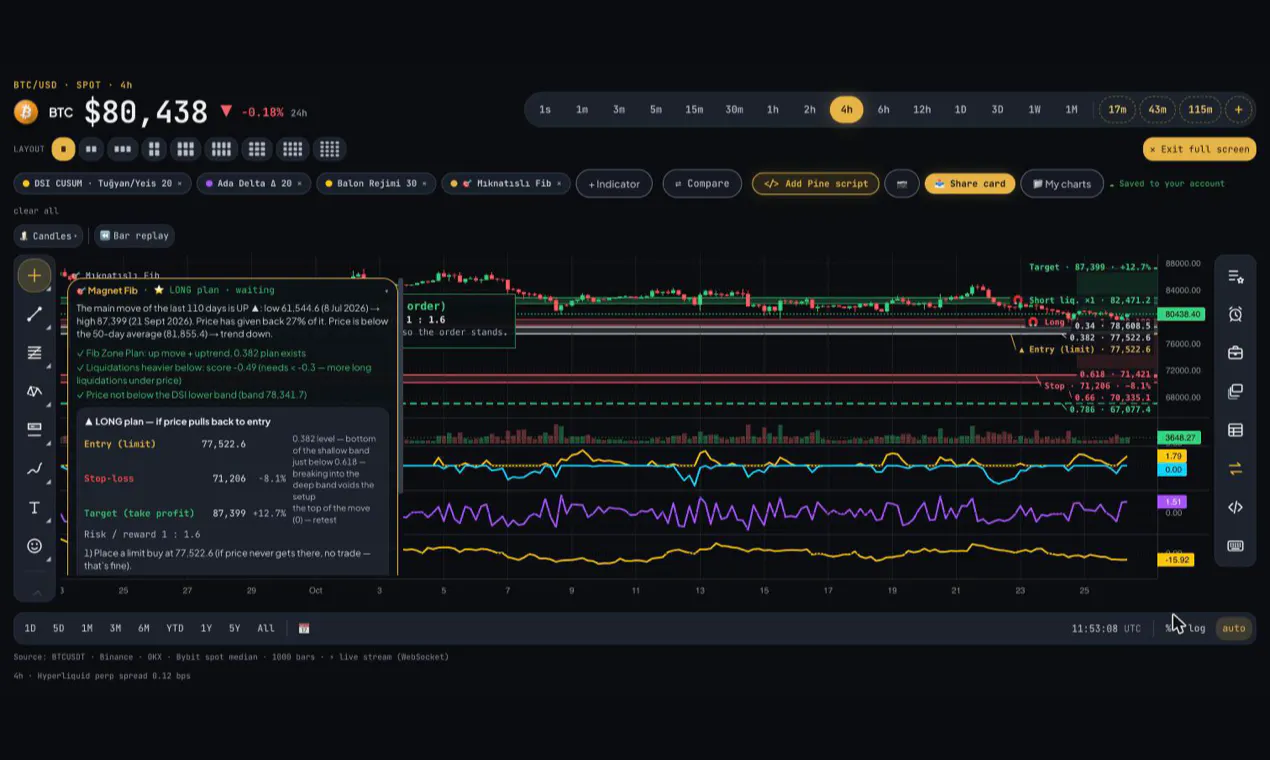Viewport: 1270px width, 760px height.
Task: Select the crosshair cursor tool
Action: (x=34, y=275)
